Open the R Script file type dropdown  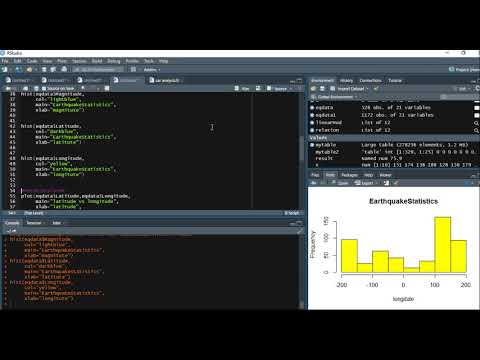(x=292, y=213)
